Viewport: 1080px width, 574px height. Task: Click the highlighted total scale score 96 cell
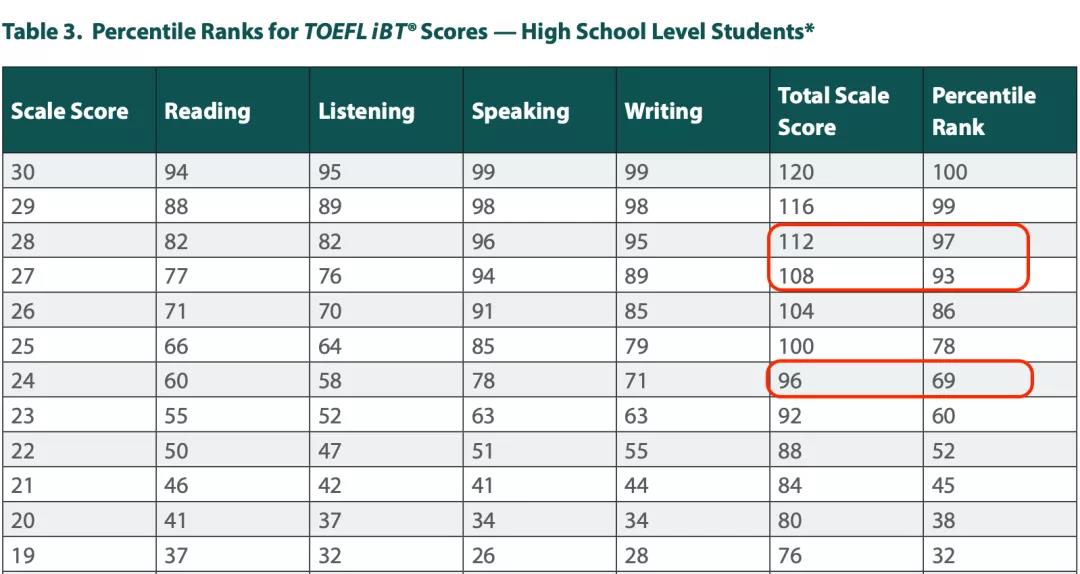coord(790,381)
